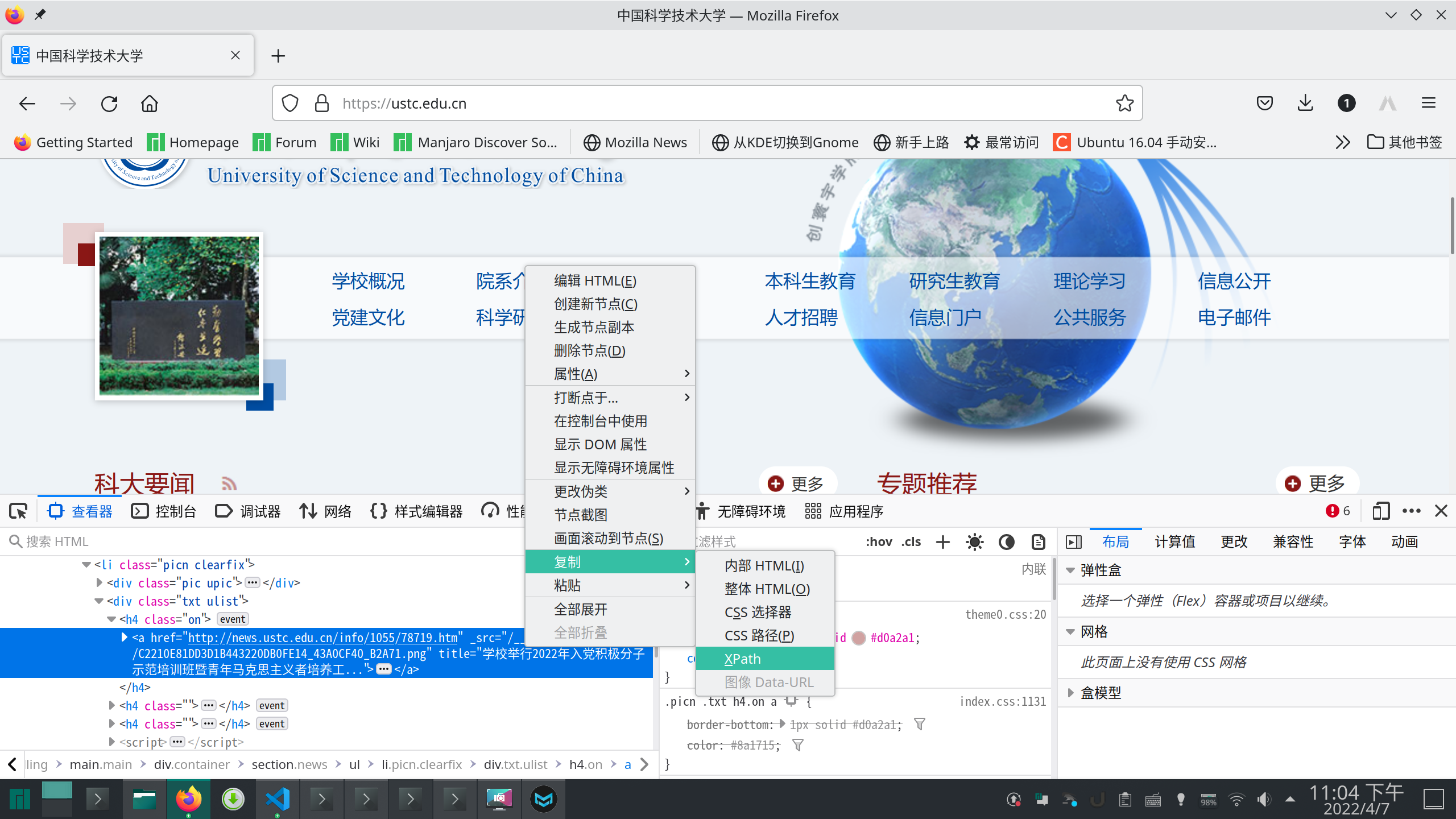Open the 样式编辑器 style editor tab
The image size is (1456, 819).
416,511
